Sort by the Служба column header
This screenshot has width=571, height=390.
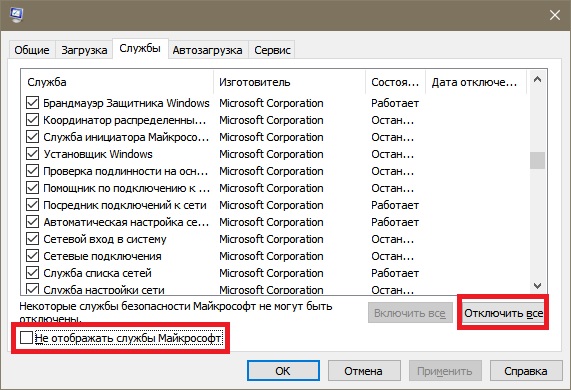pyautogui.click(x=117, y=82)
